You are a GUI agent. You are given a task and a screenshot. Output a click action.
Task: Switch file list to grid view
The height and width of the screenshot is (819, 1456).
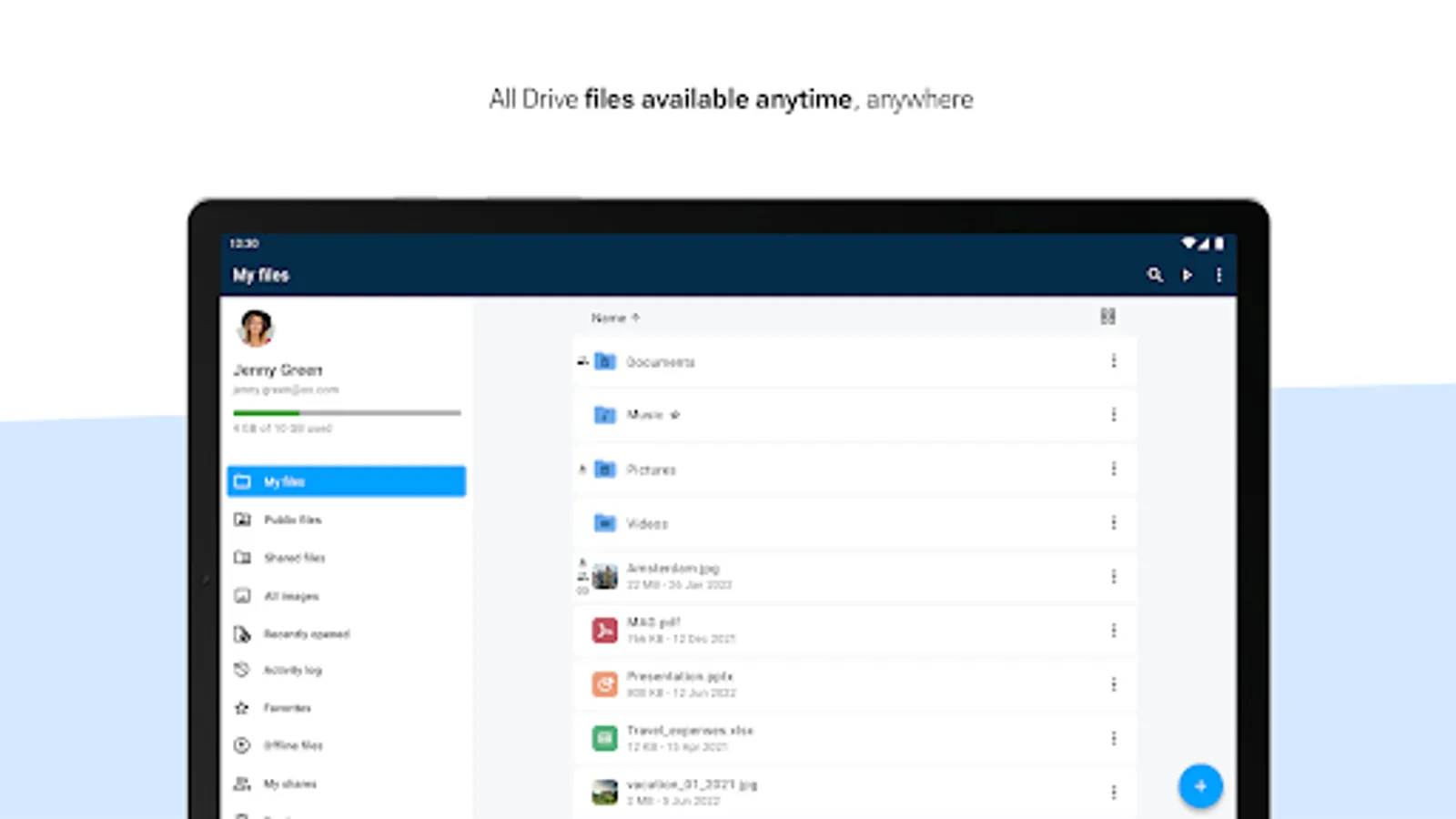(1107, 317)
